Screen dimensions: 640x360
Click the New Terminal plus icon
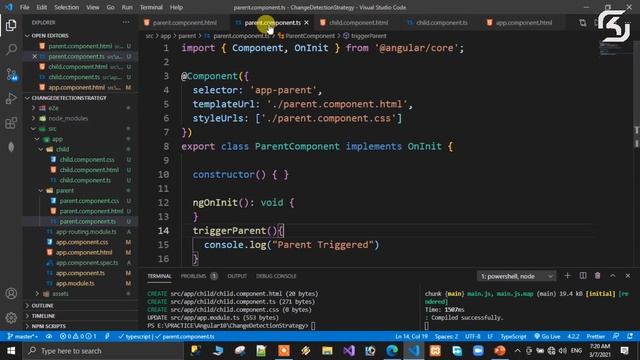(x=567, y=276)
